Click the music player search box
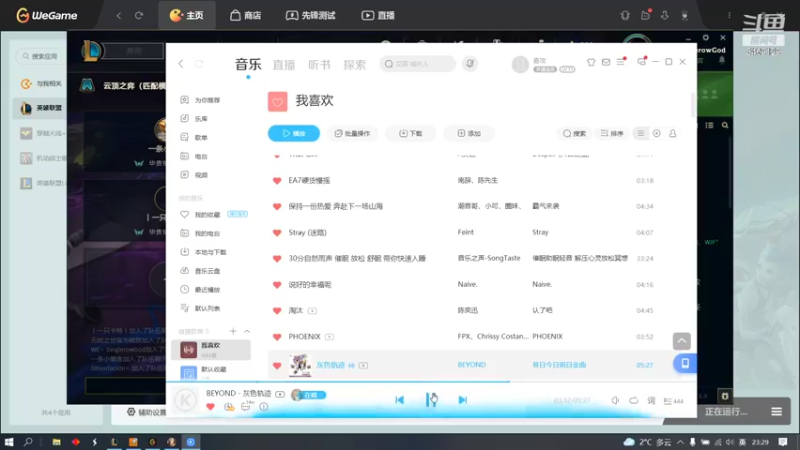The width and height of the screenshot is (800, 450). (x=417, y=64)
